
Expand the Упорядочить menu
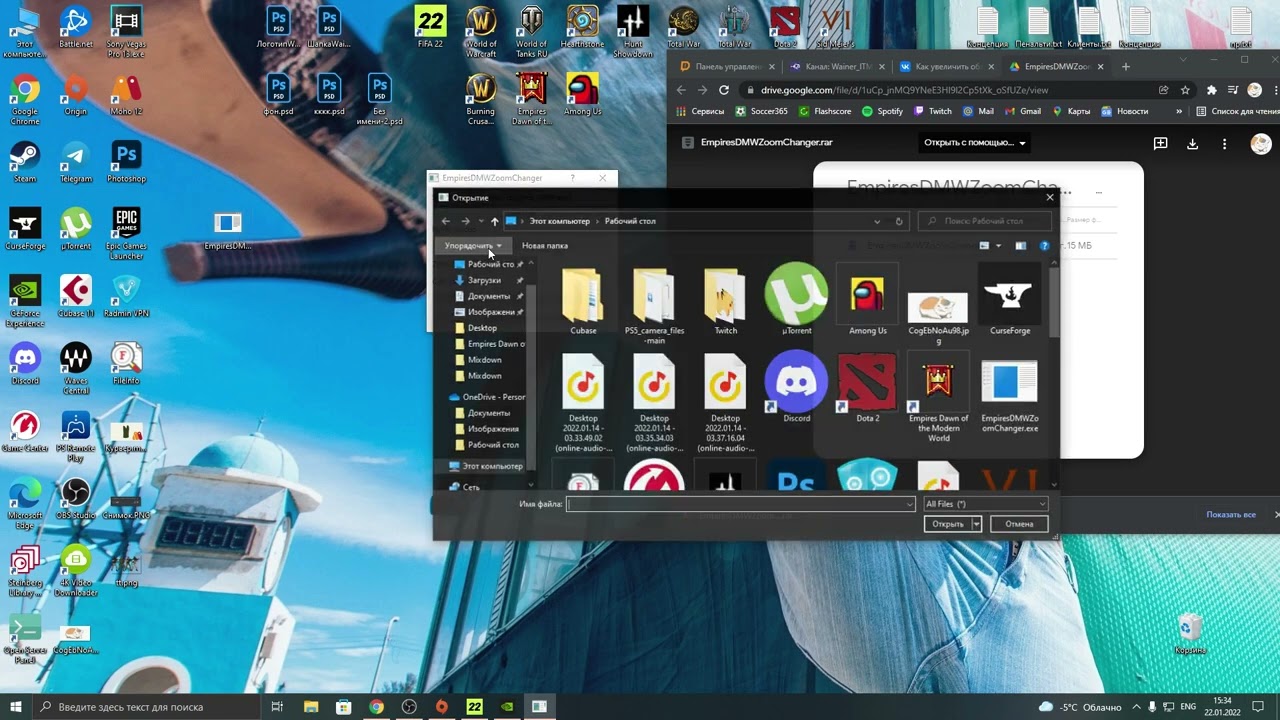point(473,246)
